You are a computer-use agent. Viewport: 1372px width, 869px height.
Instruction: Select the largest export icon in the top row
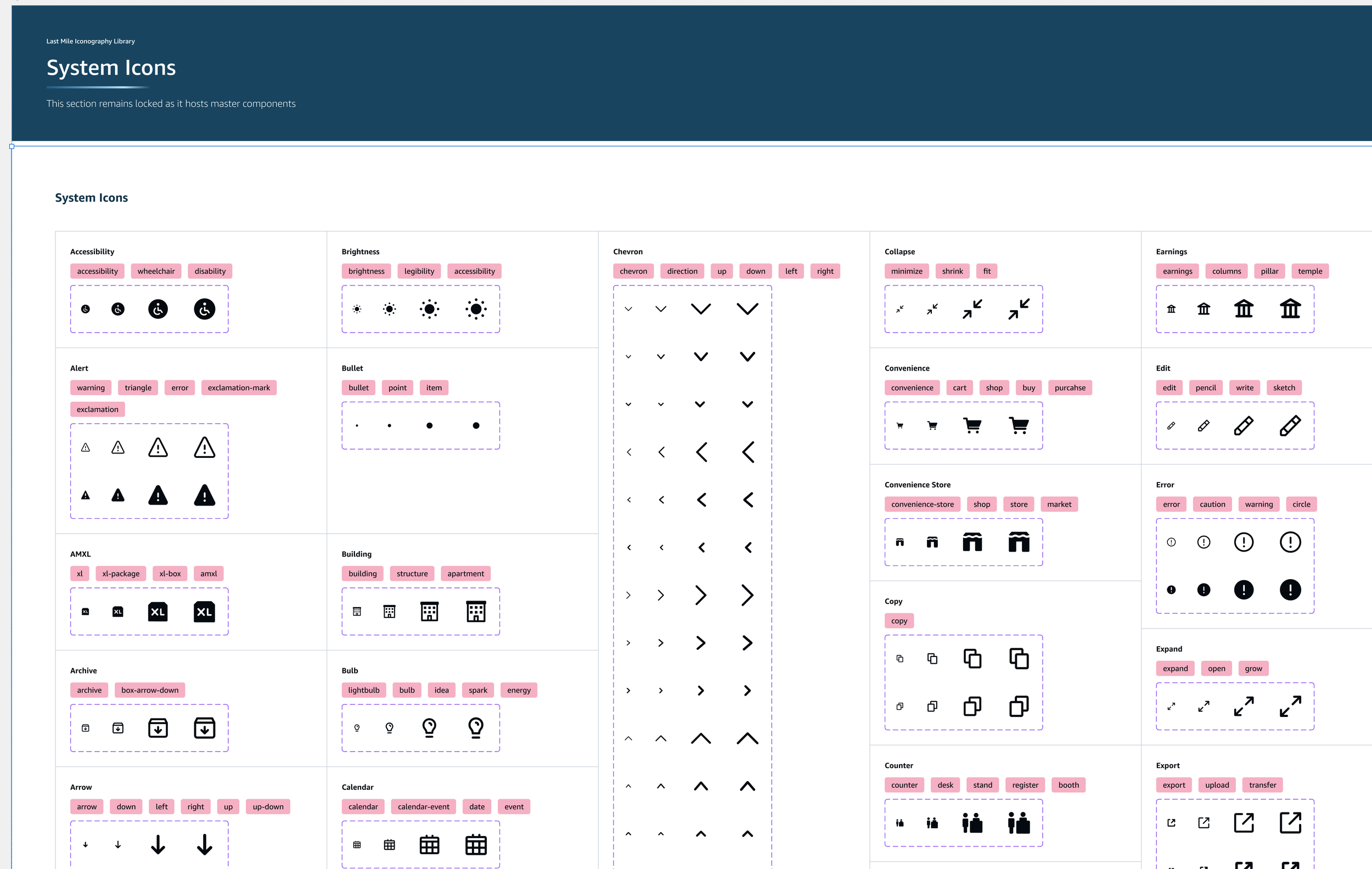click(1290, 823)
